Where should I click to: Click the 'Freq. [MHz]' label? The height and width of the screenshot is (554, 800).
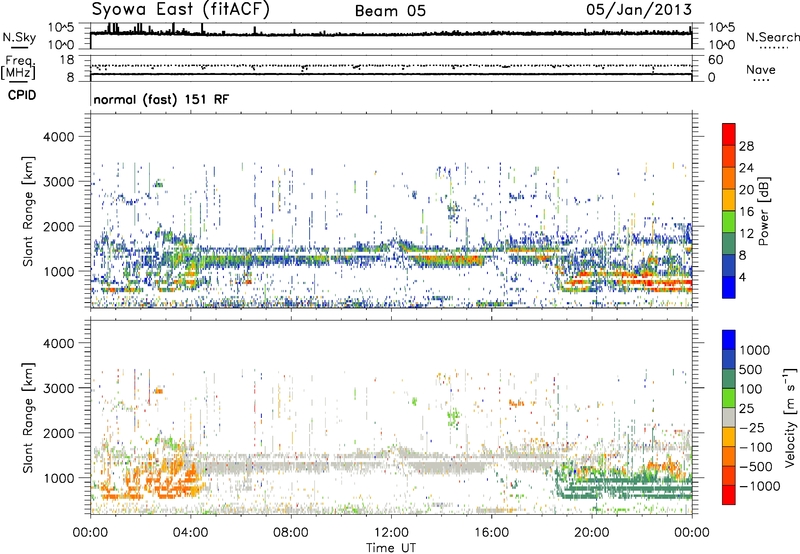coord(18,68)
